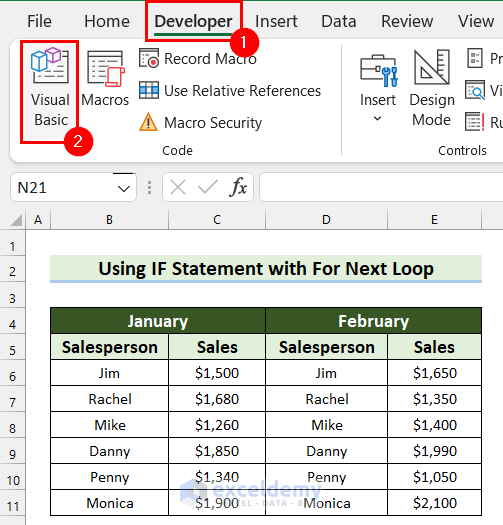
Task: Select cell with $1,850
Action: point(217,451)
